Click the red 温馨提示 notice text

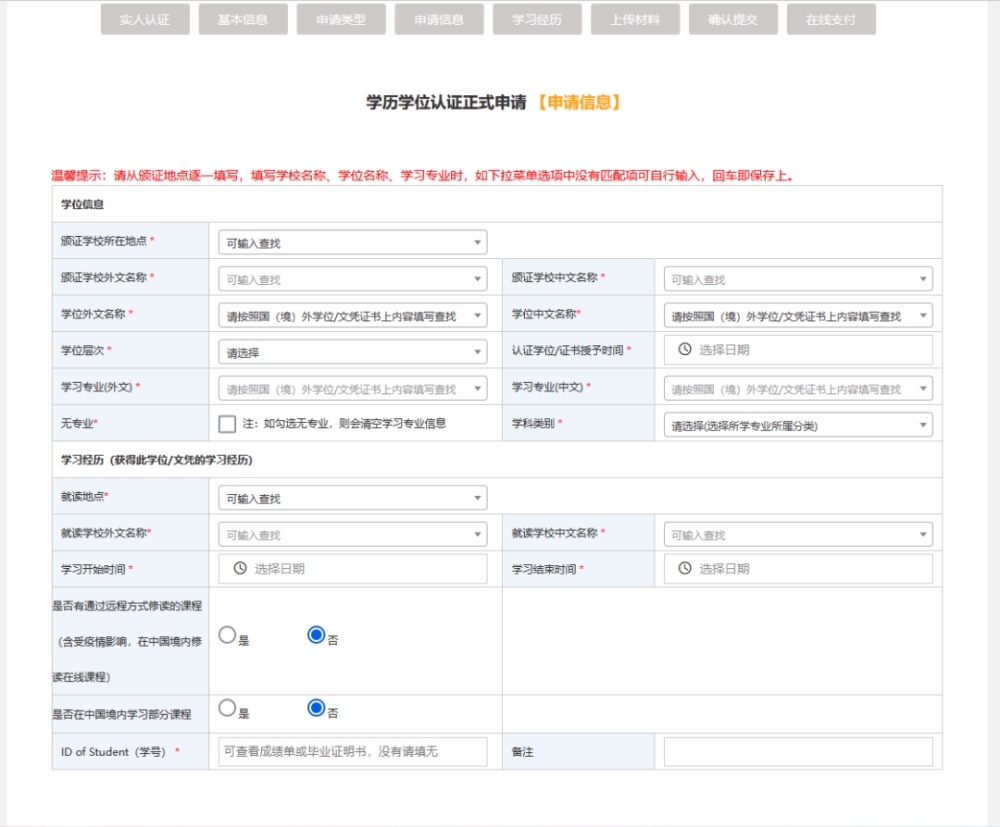pos(422,175)
